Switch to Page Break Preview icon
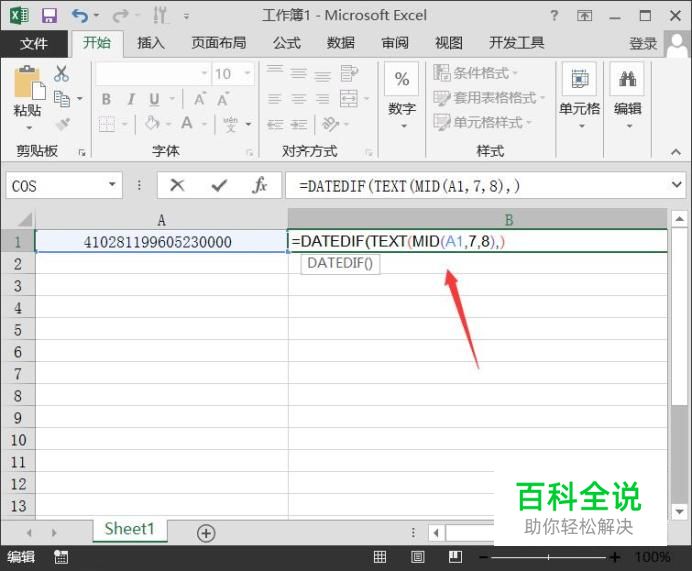The image size is (692, 571). coord(455,557)
